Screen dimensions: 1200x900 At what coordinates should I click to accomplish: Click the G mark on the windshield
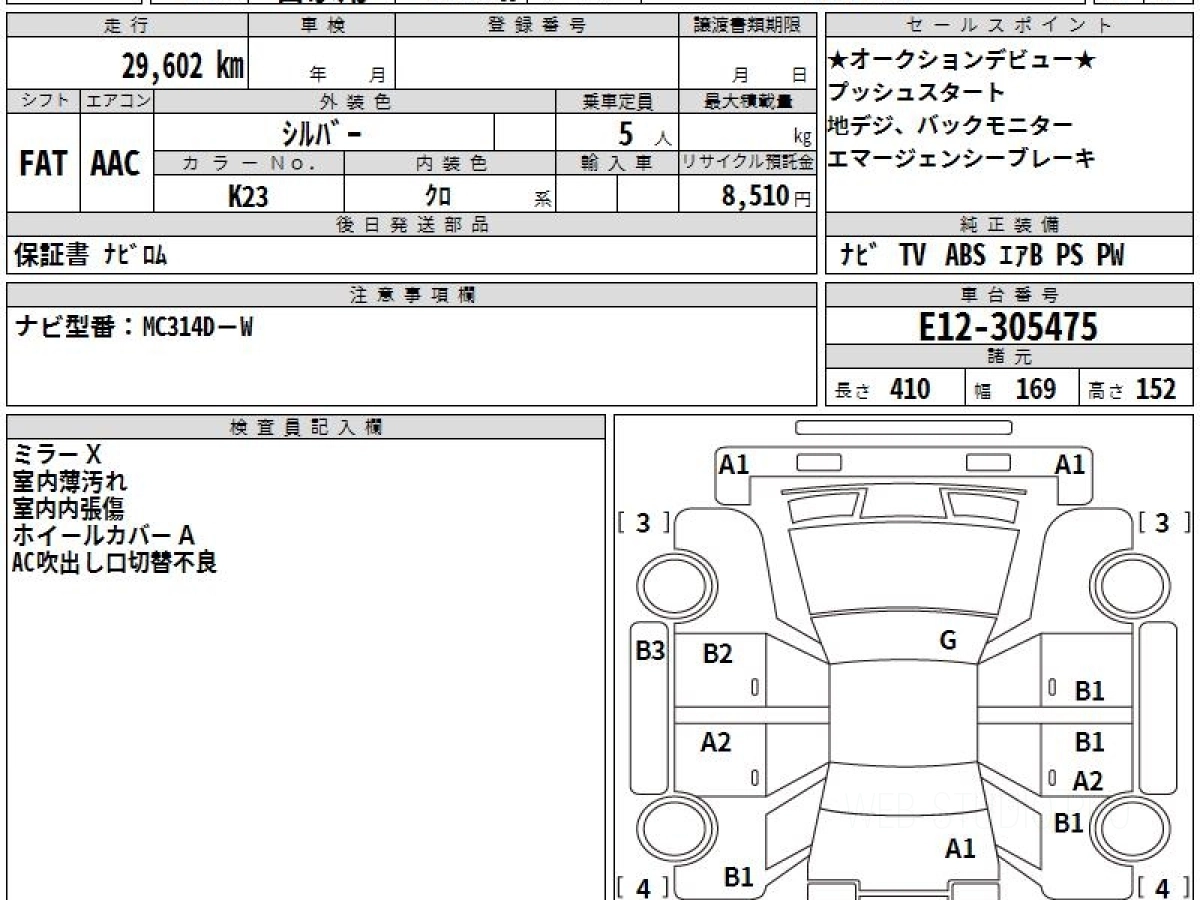point(947,641)
